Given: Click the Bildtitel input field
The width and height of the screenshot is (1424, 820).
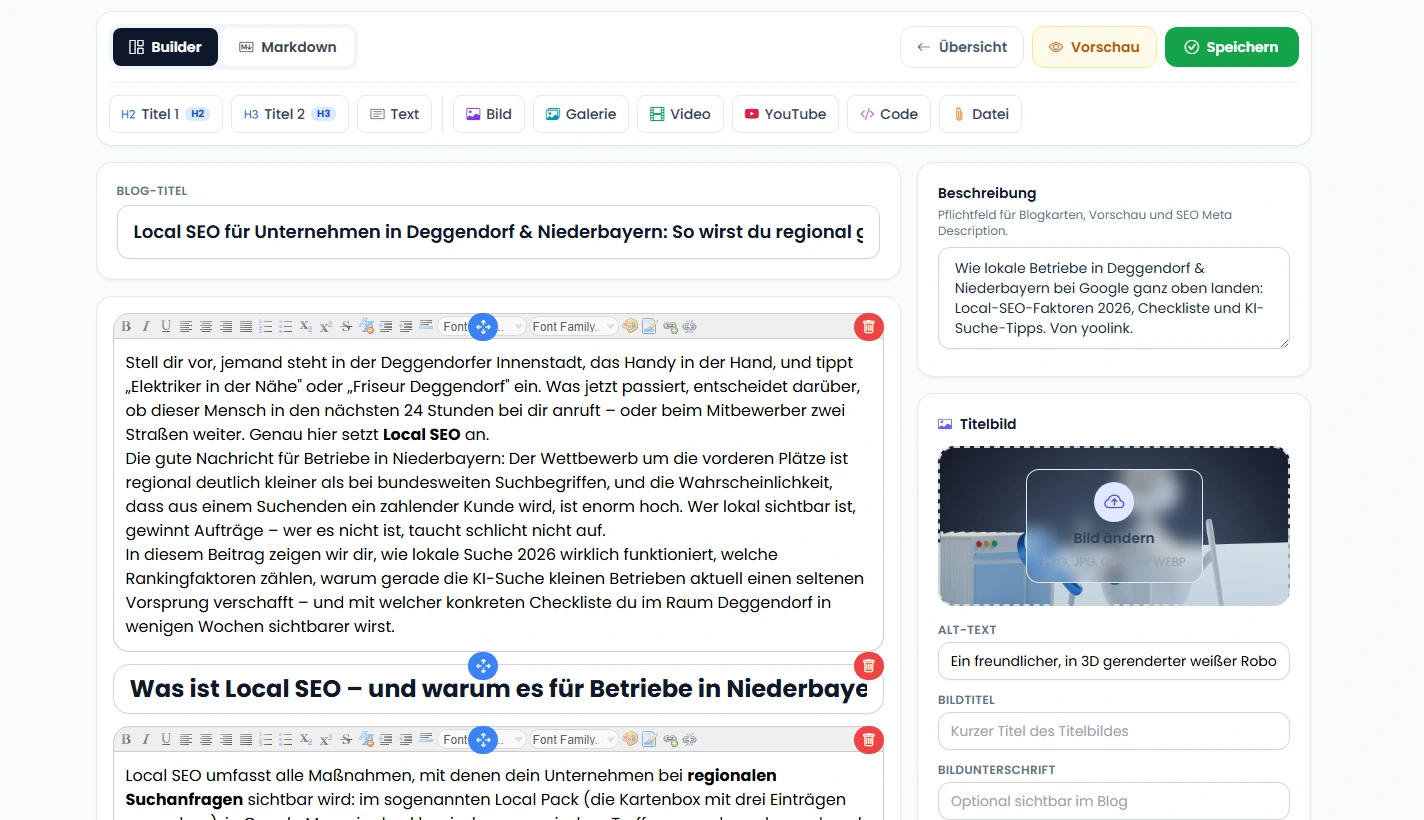Looking at the screenshot, I should click(1114, 731).
